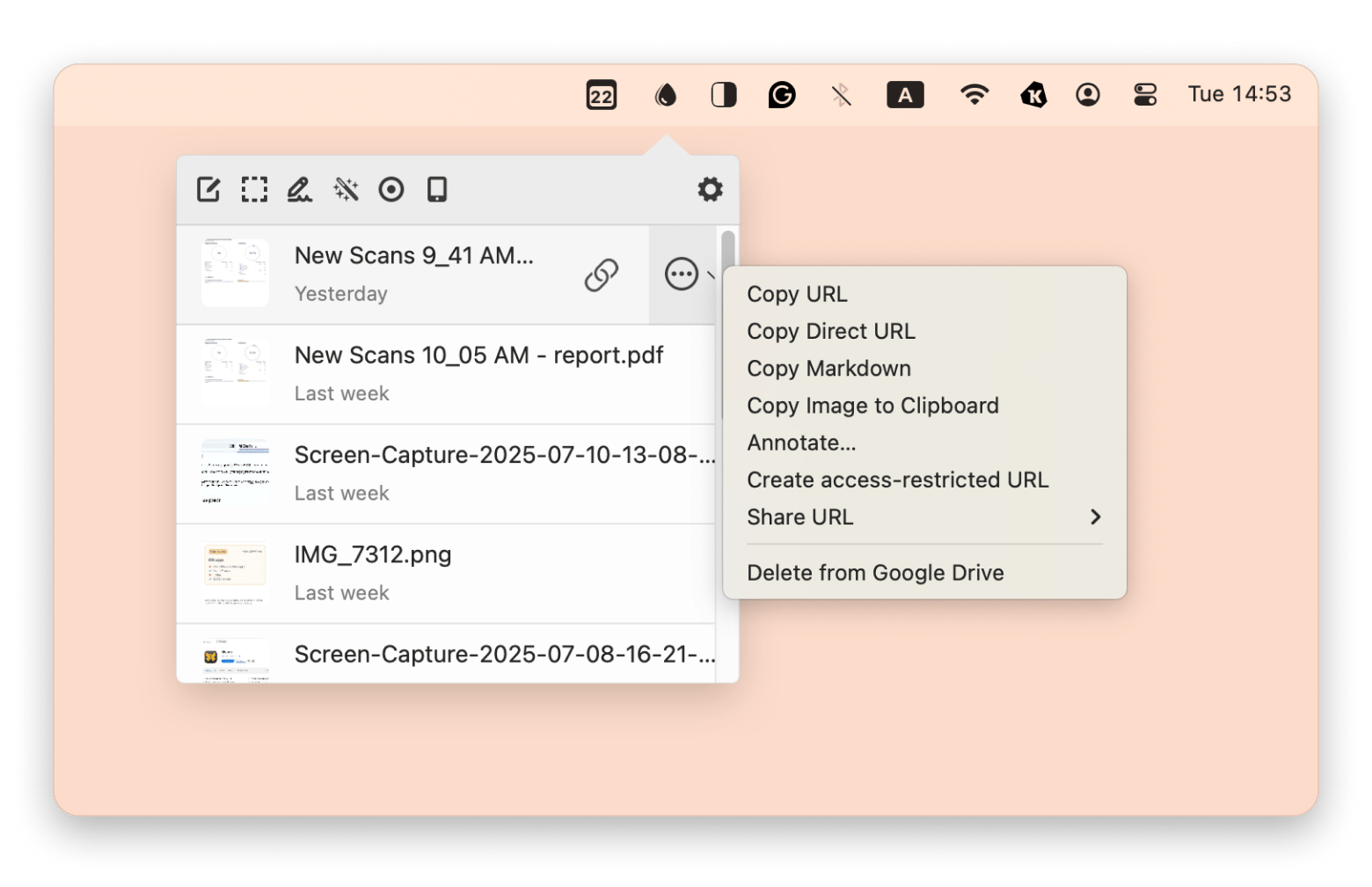The width and height of the screenshot is (1372, 887).
Task: Click the magic wand icon
Action: pos(346,189)
